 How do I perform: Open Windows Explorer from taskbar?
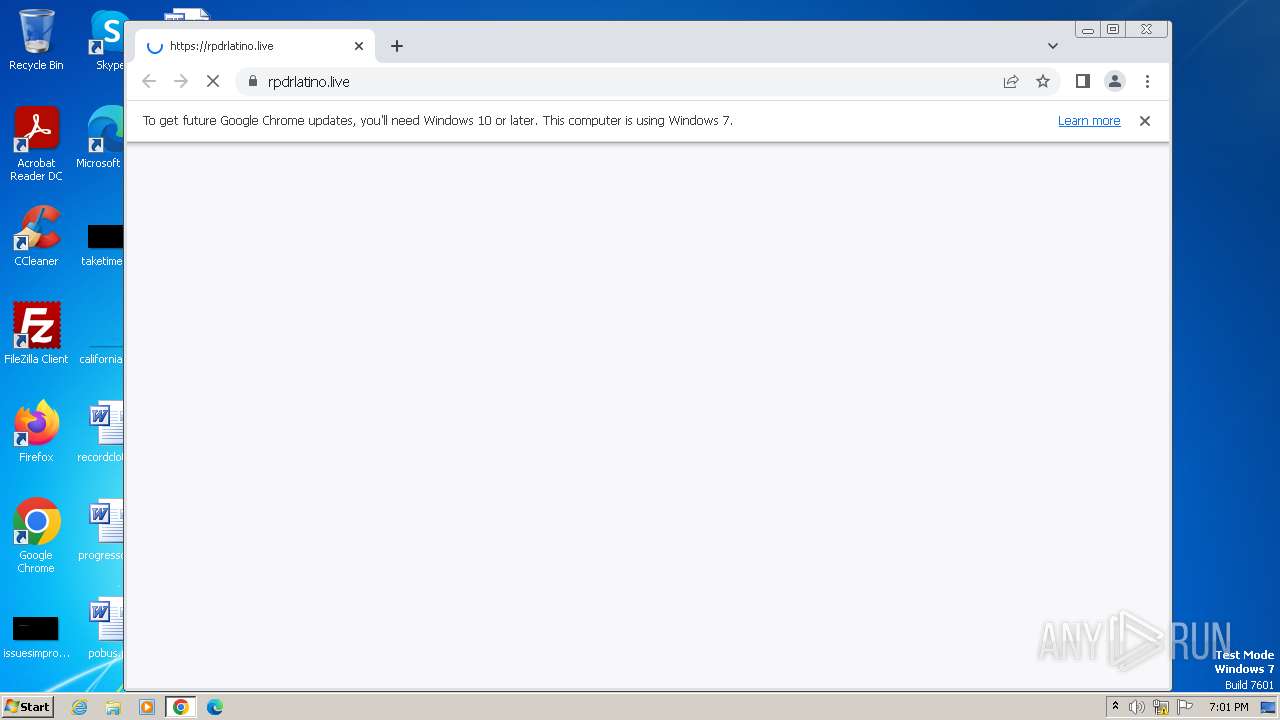point(113,707)
